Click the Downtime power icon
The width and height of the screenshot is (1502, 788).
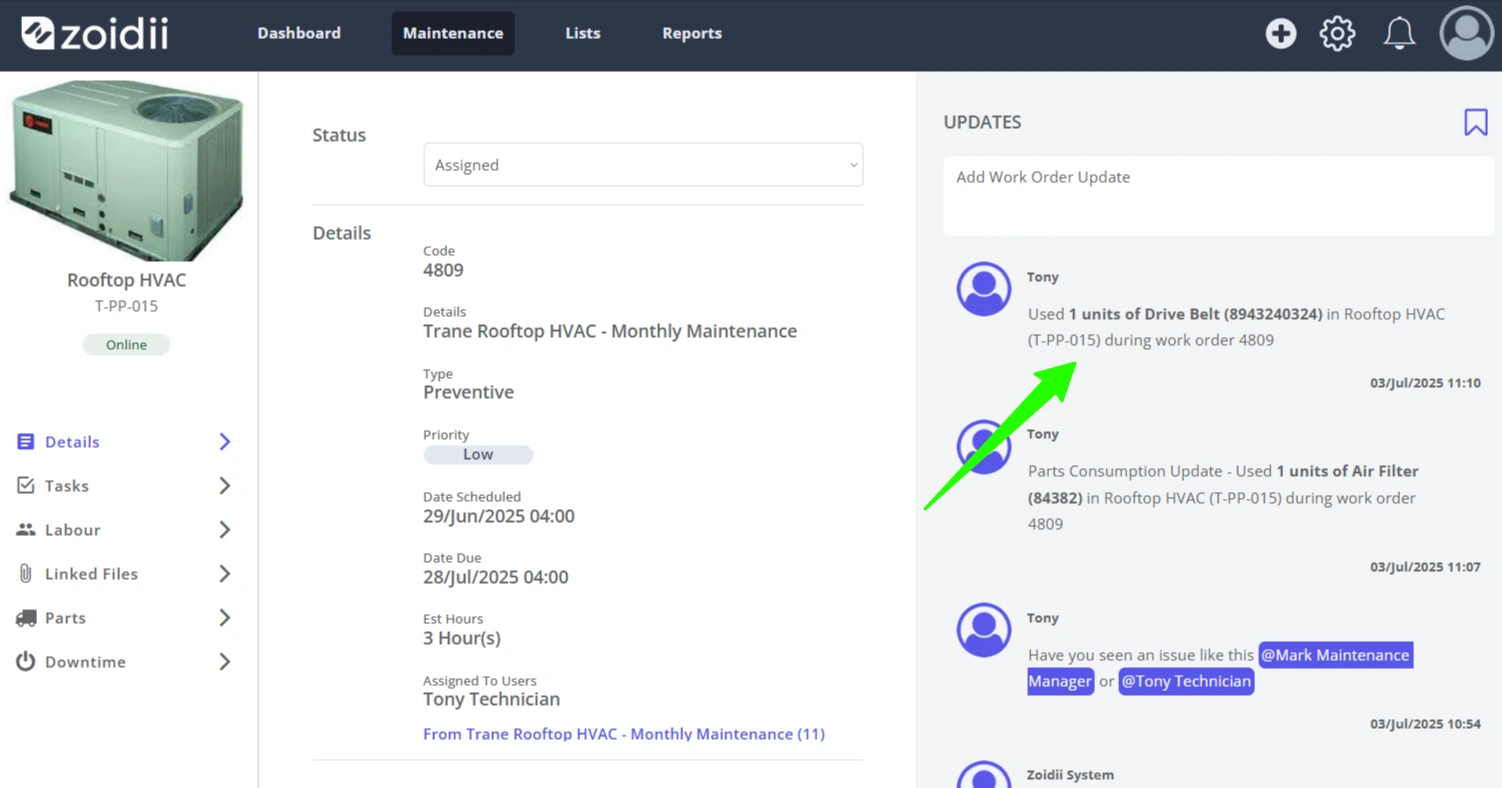click(25, 661)
